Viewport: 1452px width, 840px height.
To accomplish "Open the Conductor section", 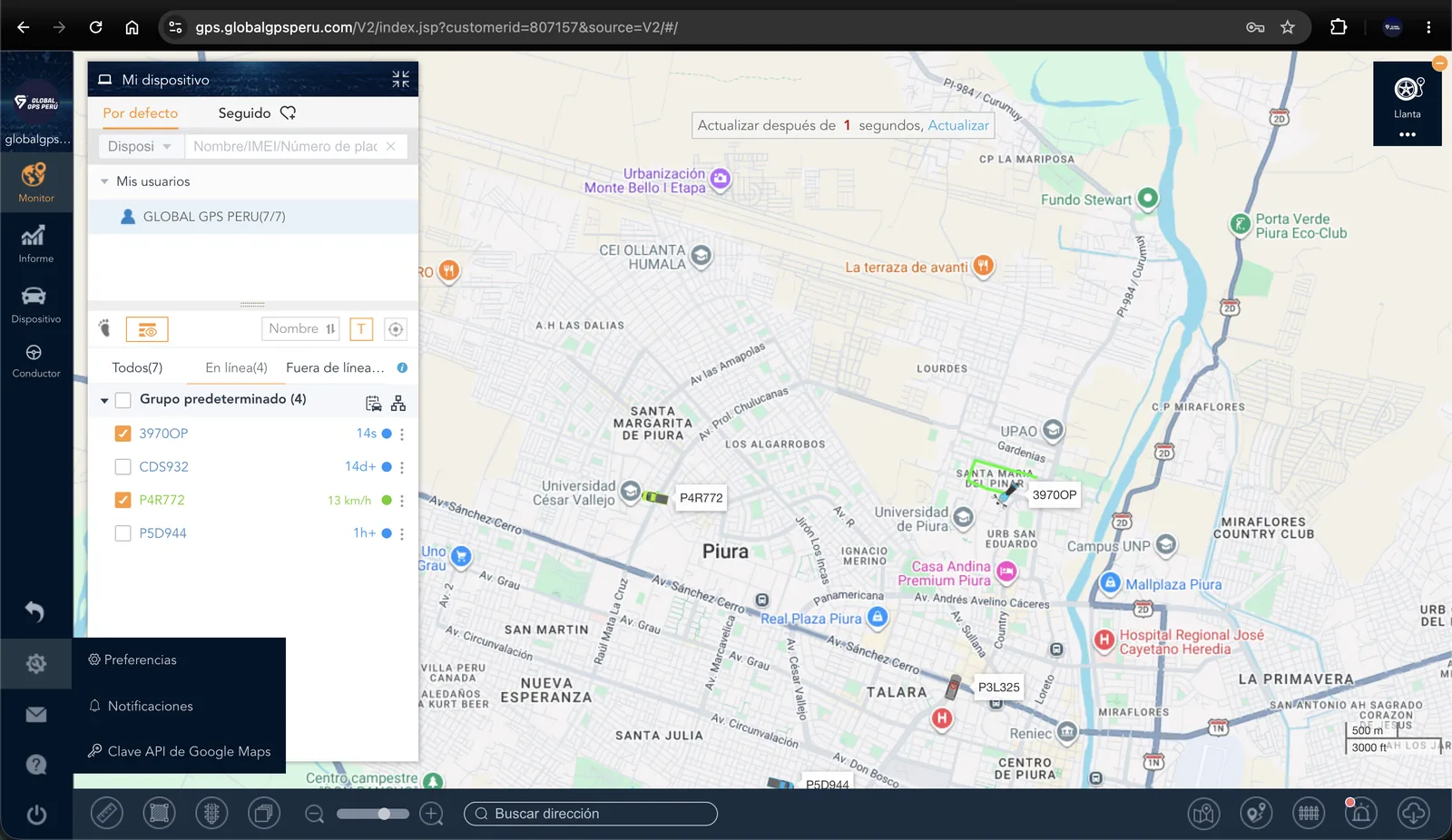I will click(35, 361).
